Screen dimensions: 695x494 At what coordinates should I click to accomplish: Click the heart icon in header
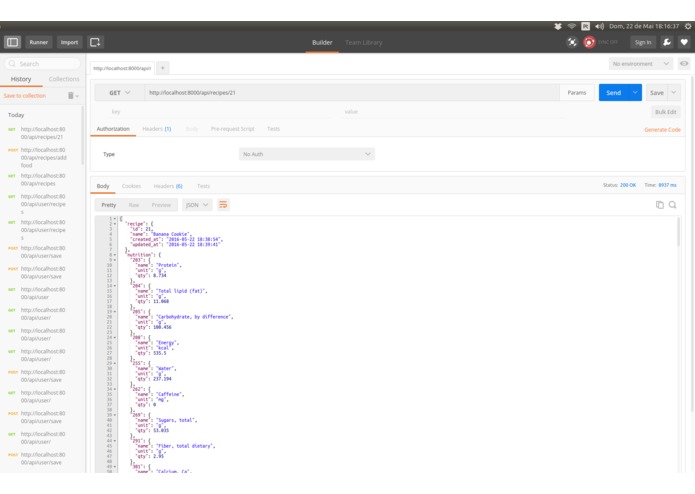(x=684, y=42)
